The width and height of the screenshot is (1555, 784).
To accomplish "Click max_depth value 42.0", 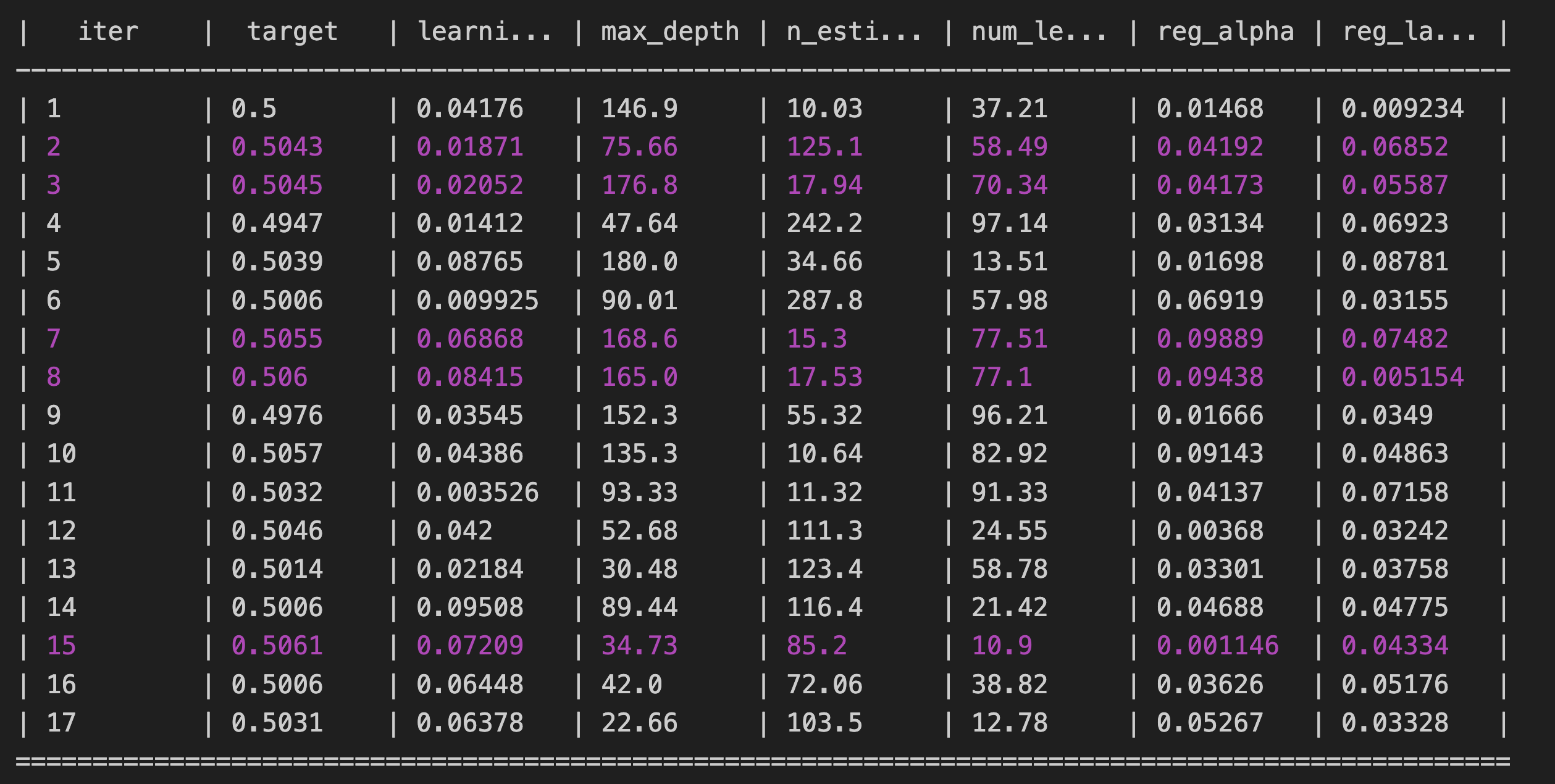I will click(x=632, y=685).
